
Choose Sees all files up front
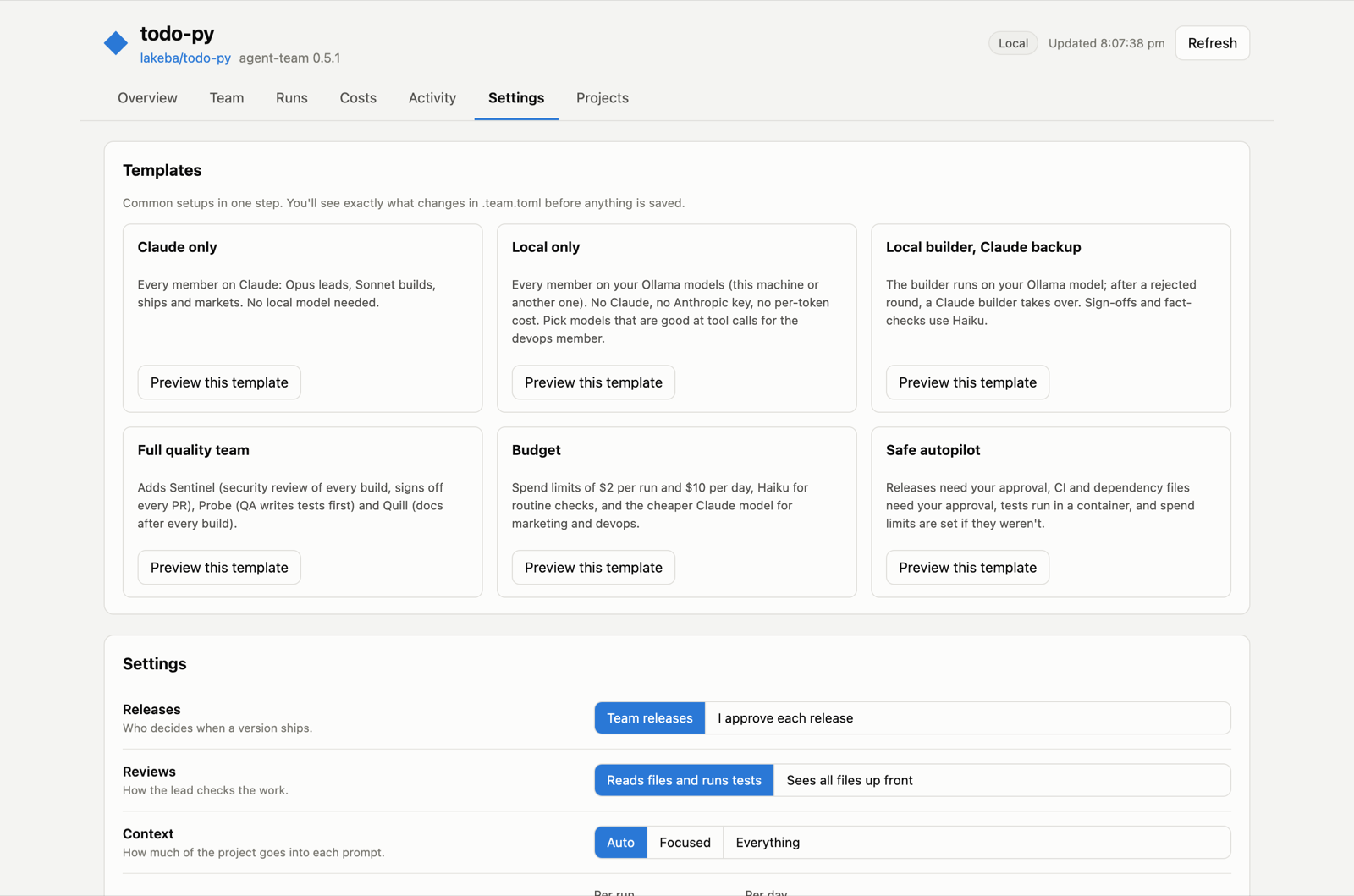[x=850, y=780]
